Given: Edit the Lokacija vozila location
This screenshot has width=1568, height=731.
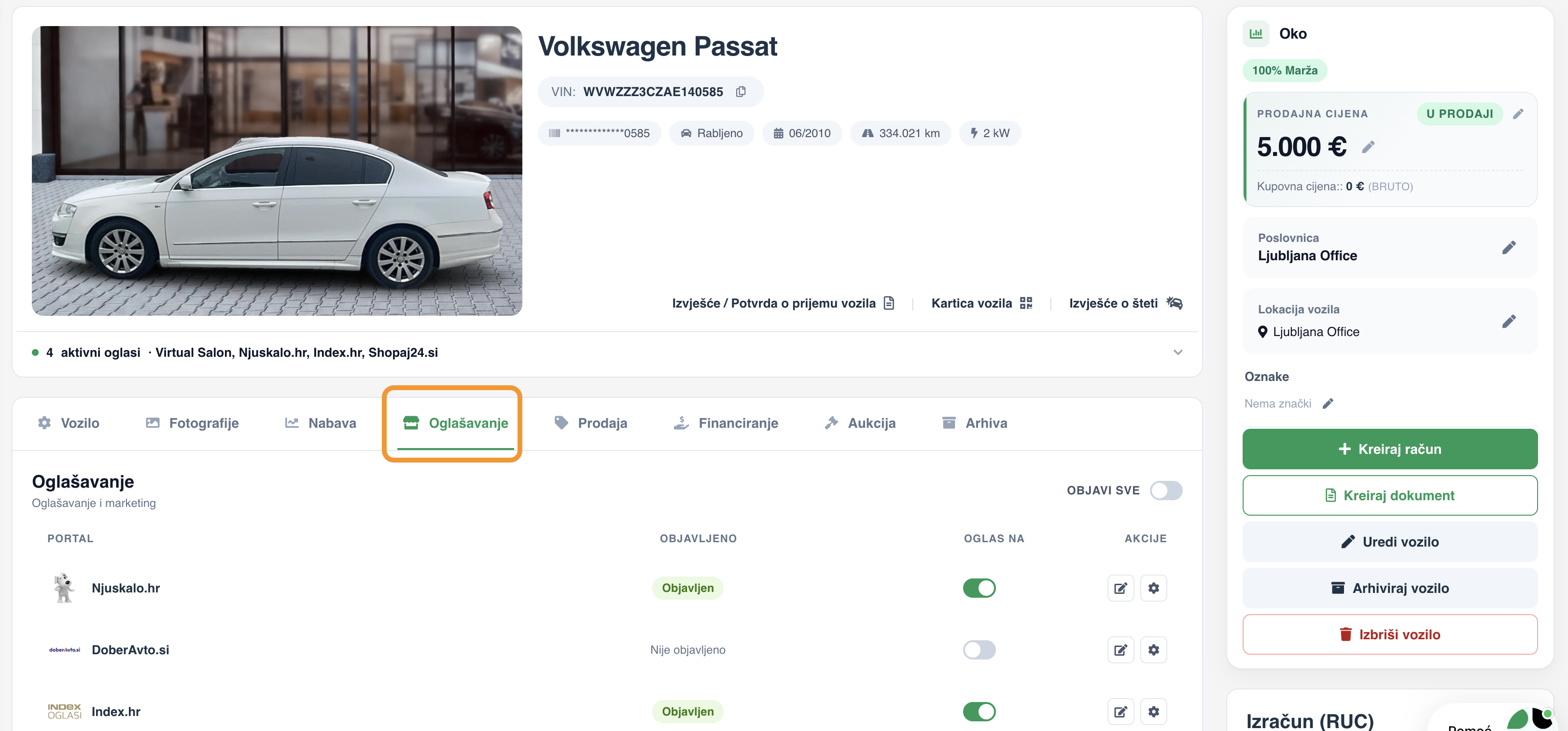Looking at the screenshot, I should pos(1508,321).
